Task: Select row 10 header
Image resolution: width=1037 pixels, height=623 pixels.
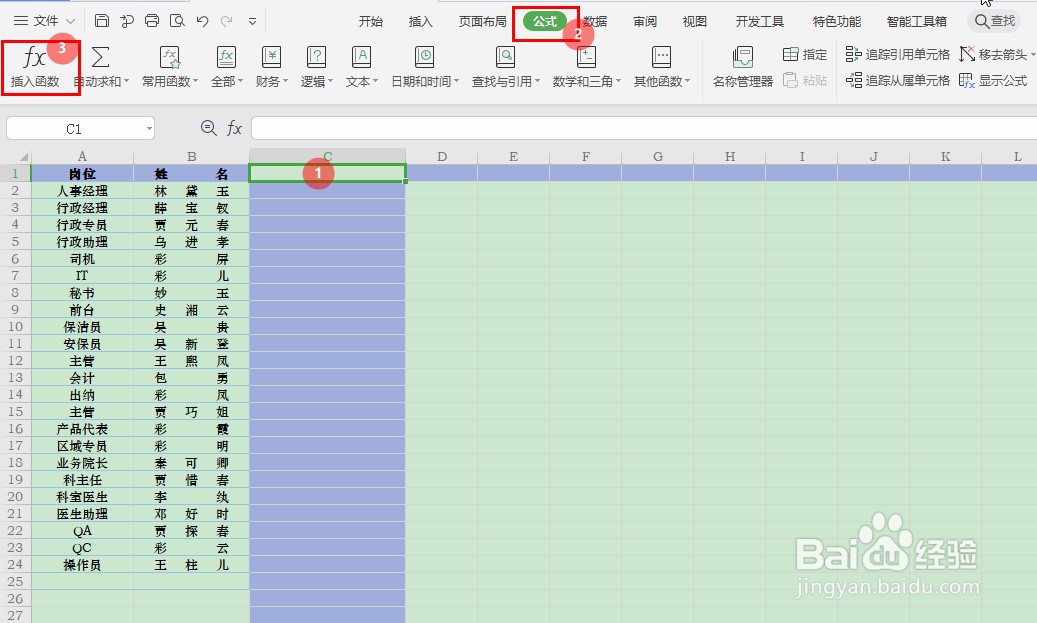Action: tap(15, 327)
